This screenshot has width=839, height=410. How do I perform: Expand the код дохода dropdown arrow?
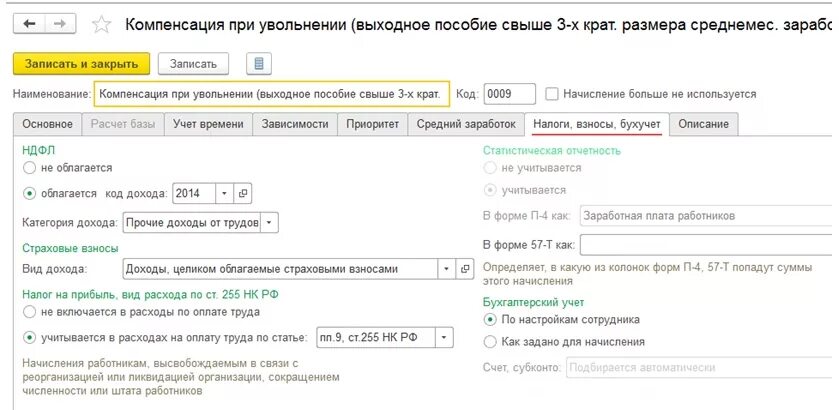point(224,193)
